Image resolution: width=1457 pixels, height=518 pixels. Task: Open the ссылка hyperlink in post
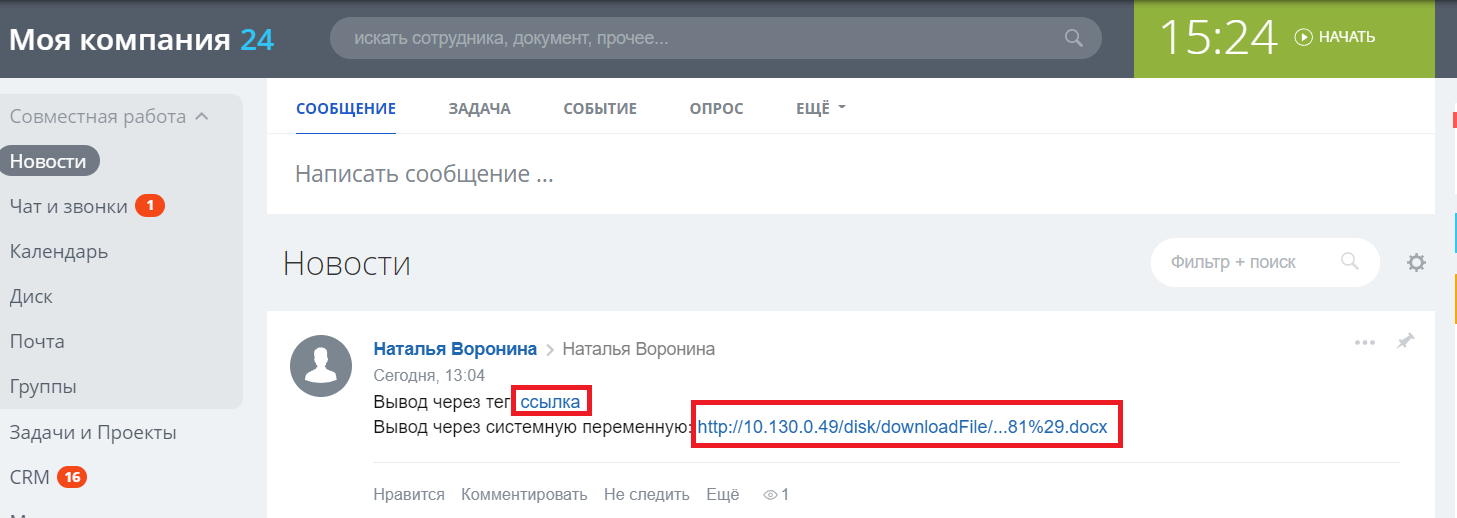pos(550,401)
